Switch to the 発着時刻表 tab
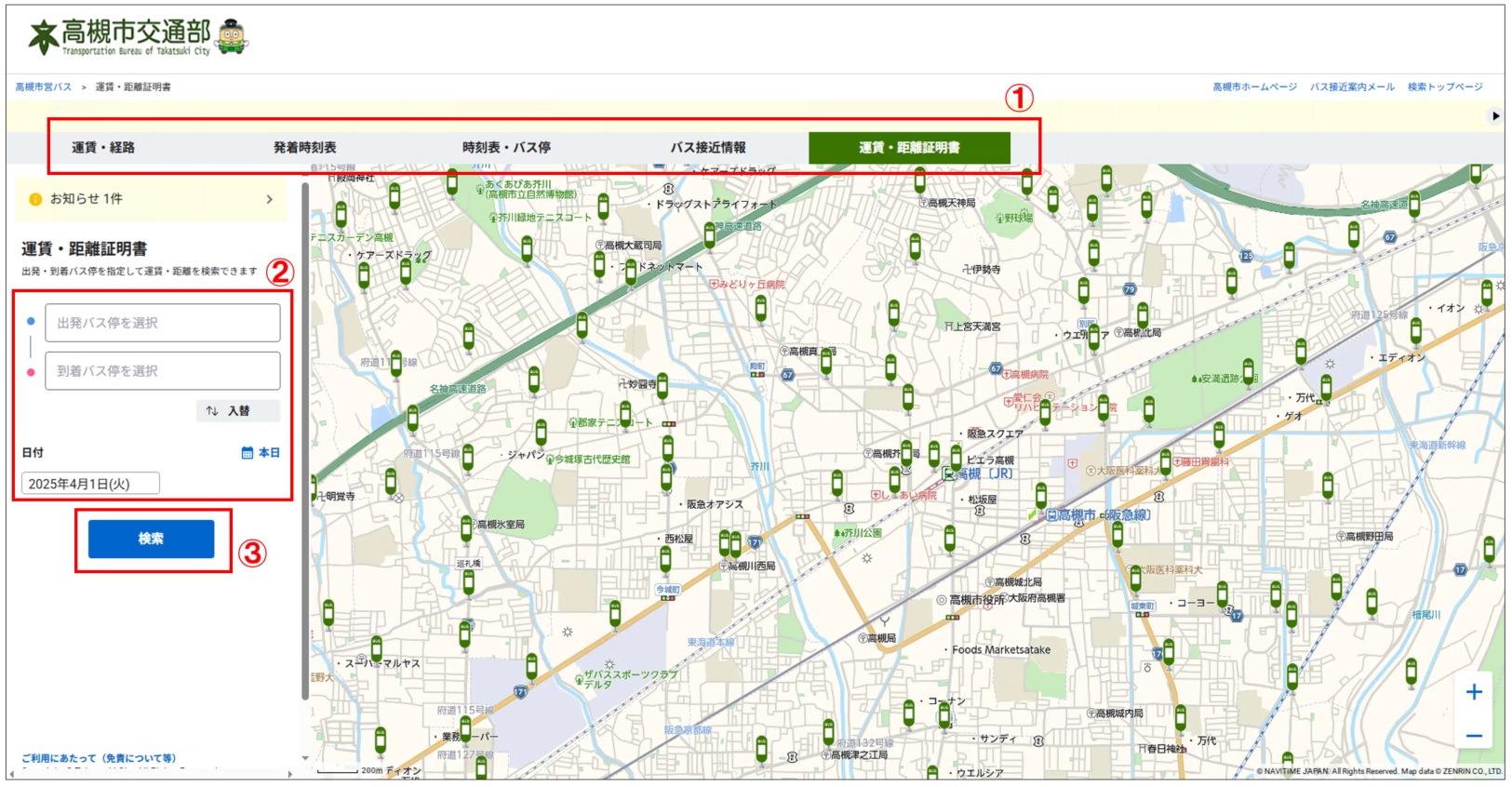 [x=305, y=148]
